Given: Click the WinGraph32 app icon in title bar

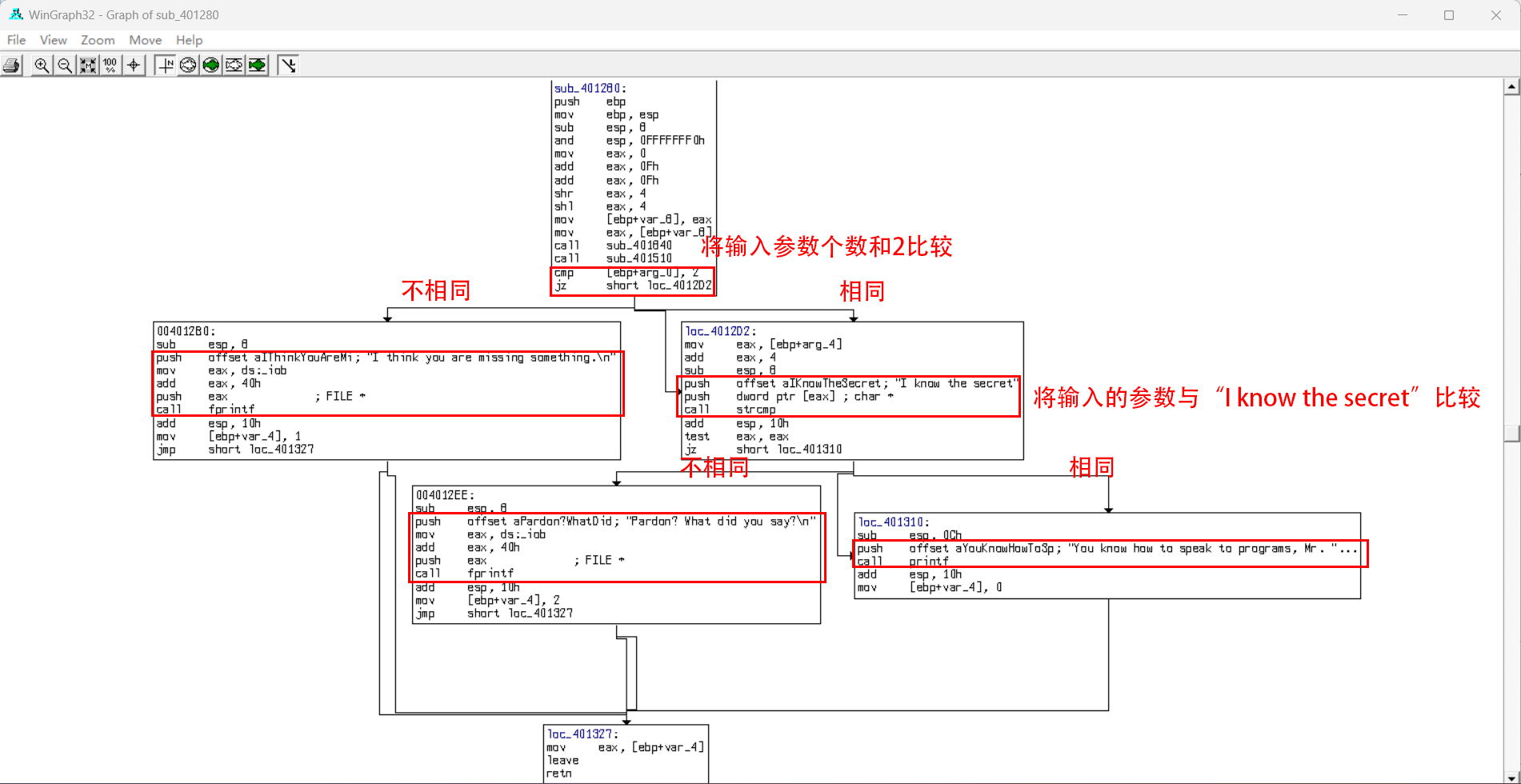Looking at the screenshot, I should click(x=15, y=14).
